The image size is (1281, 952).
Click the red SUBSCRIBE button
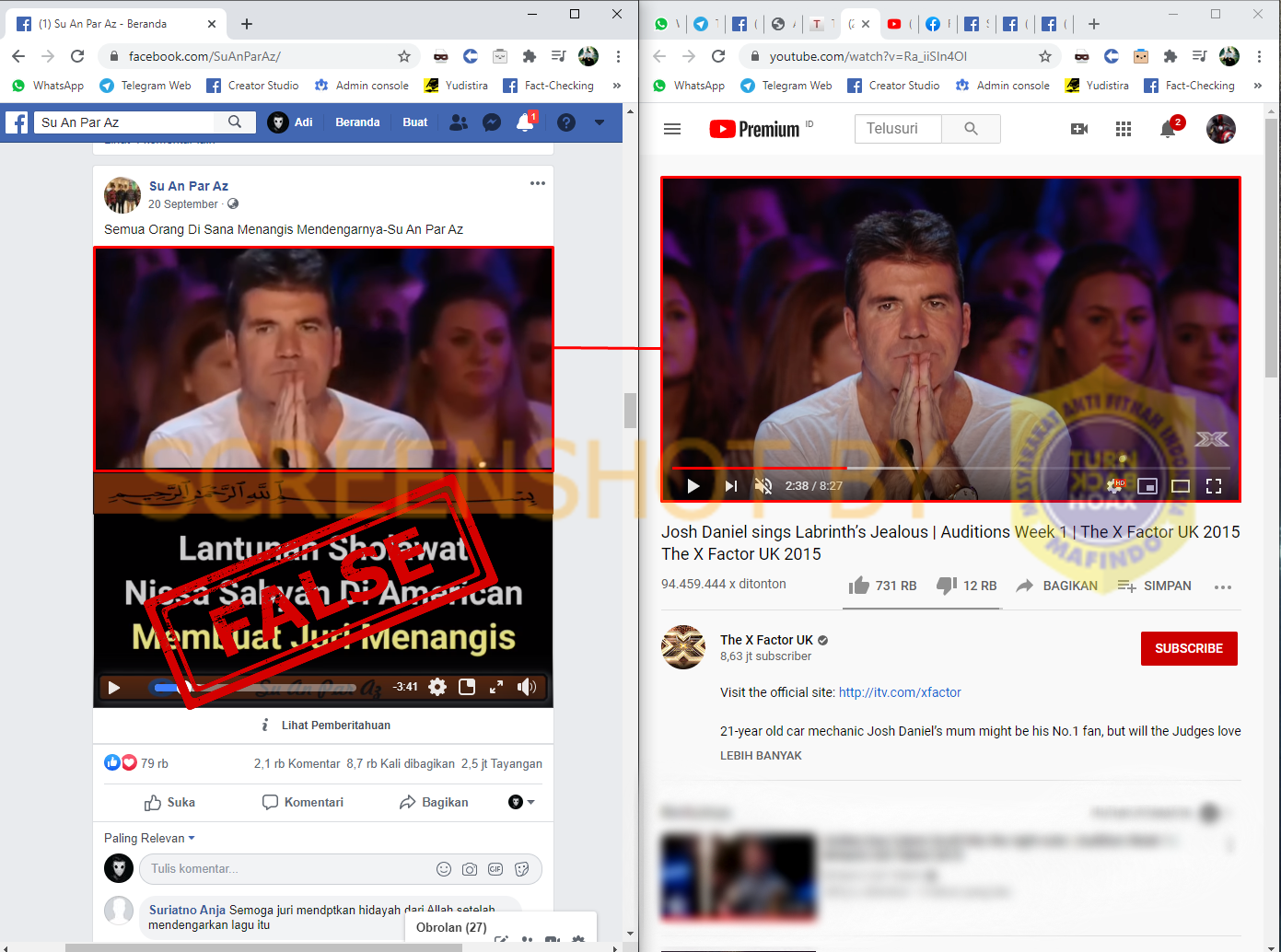(1189, 648)
